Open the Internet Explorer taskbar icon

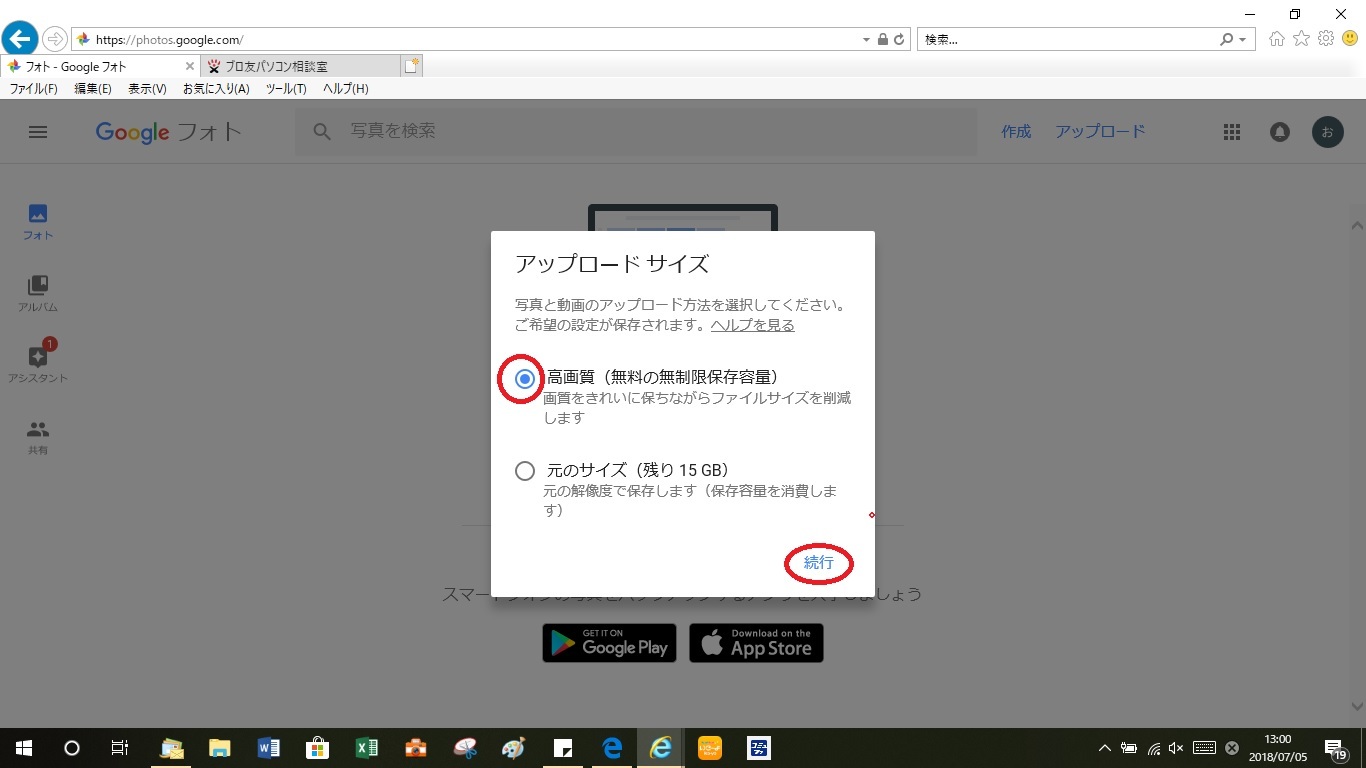[x=661, y=748]
